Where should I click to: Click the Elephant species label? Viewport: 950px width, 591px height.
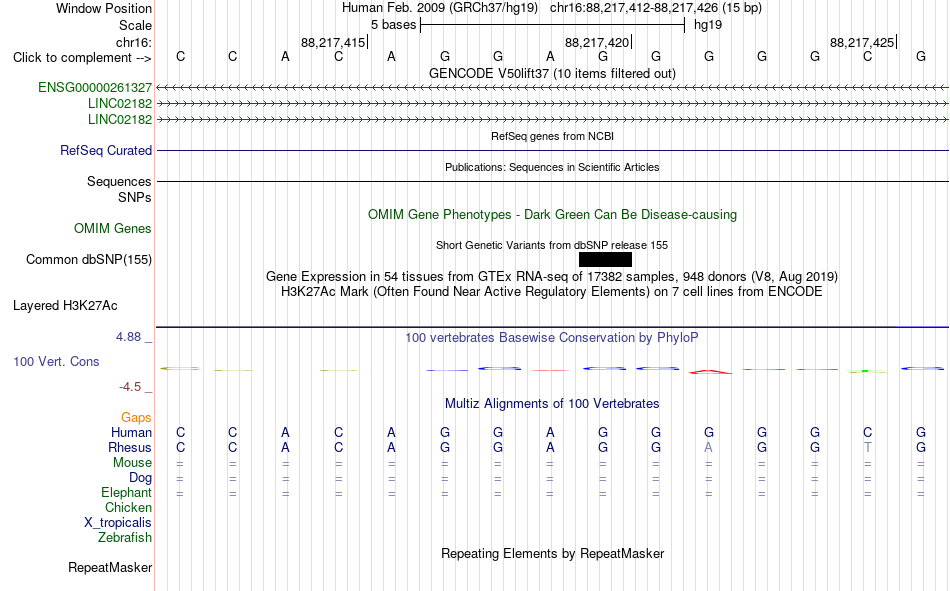[126, 493]
